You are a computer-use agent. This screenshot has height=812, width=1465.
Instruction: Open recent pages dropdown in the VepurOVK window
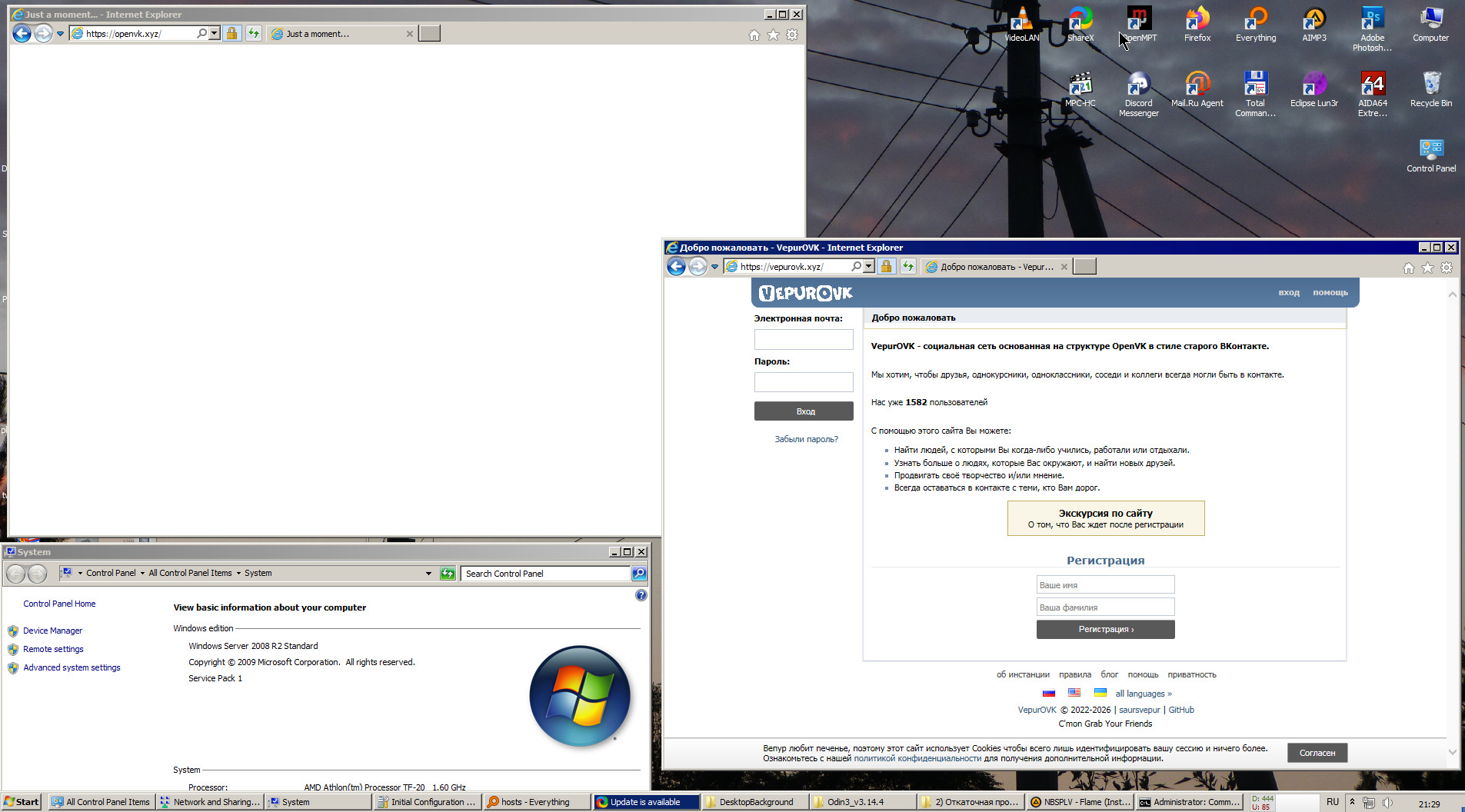point(714,267)
